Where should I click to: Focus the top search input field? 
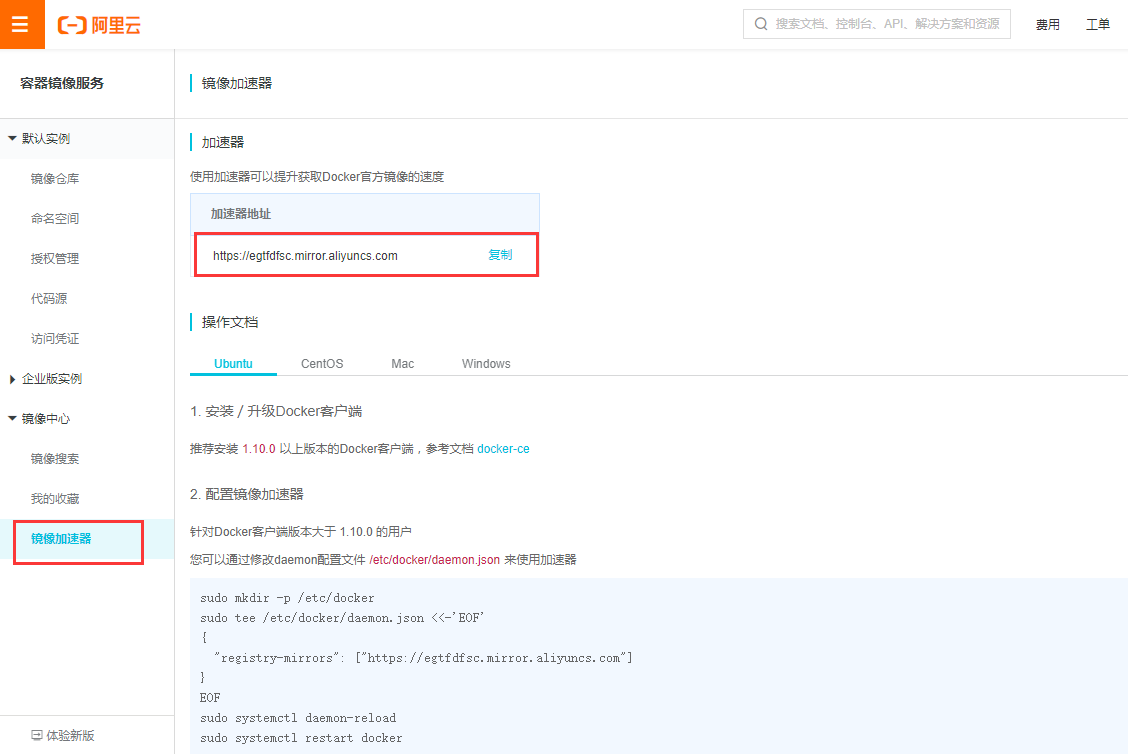(x=876, y=24)
